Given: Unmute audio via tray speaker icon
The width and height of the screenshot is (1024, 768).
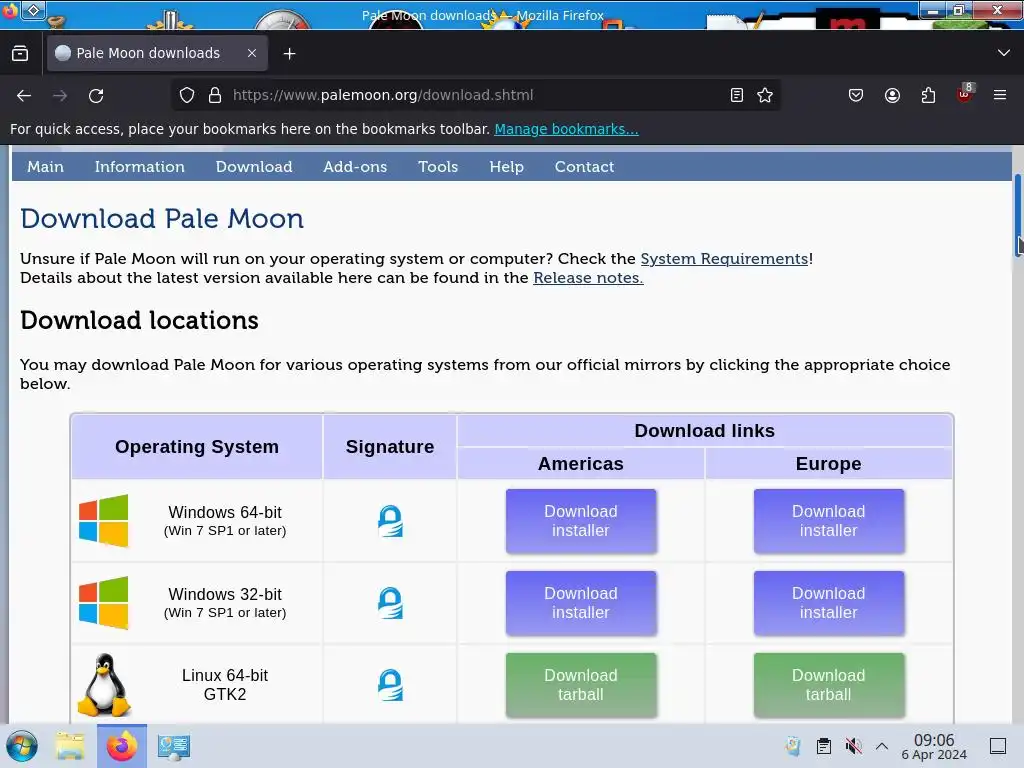Looking at the screenshot, I should tap(853, 746).
